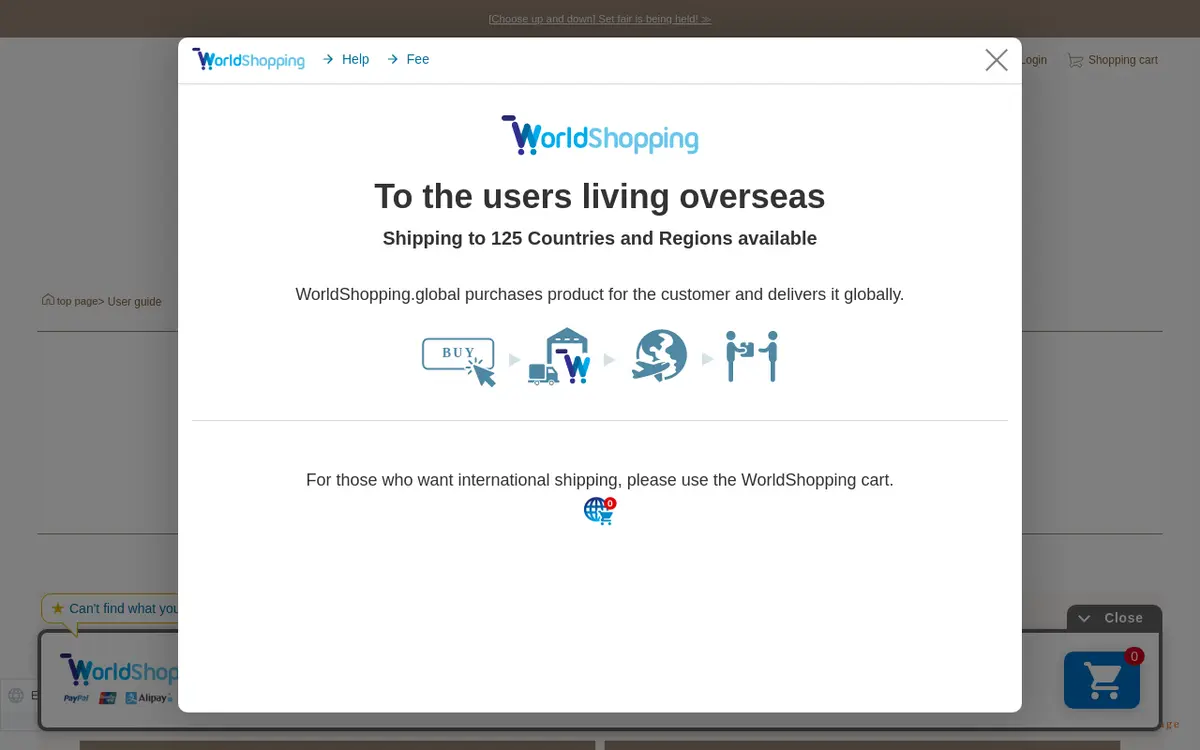Screen dimensions: 1200x750
Task: Click the package handover delivery icon
Action: tap(752, 356)
